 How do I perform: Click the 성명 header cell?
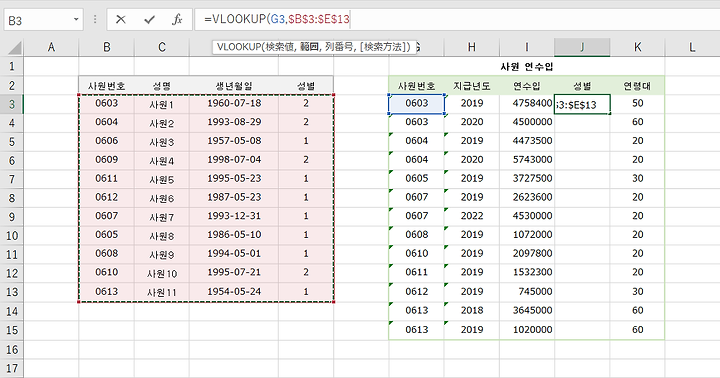point(162,85)
